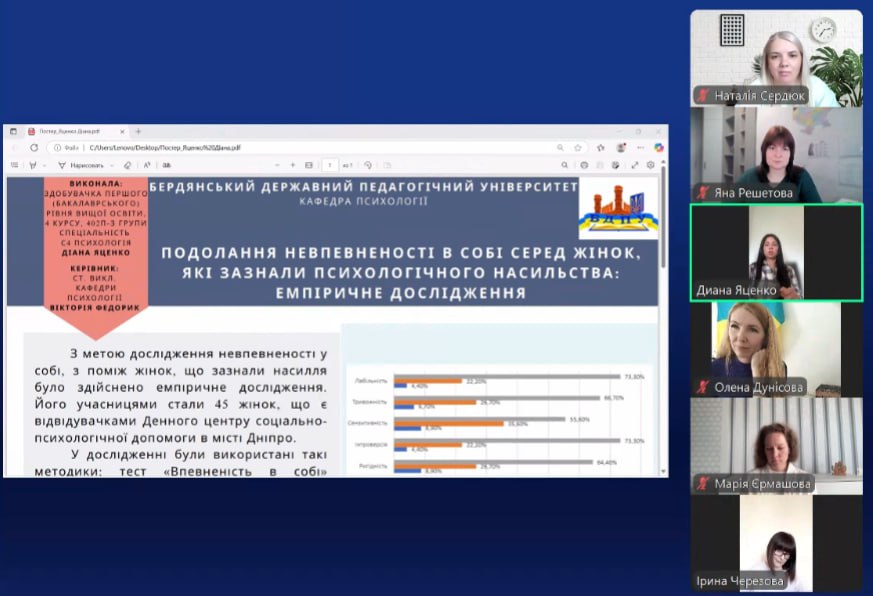Open the PDF page view options
This screenshot has height=596, width=873.
388,165
